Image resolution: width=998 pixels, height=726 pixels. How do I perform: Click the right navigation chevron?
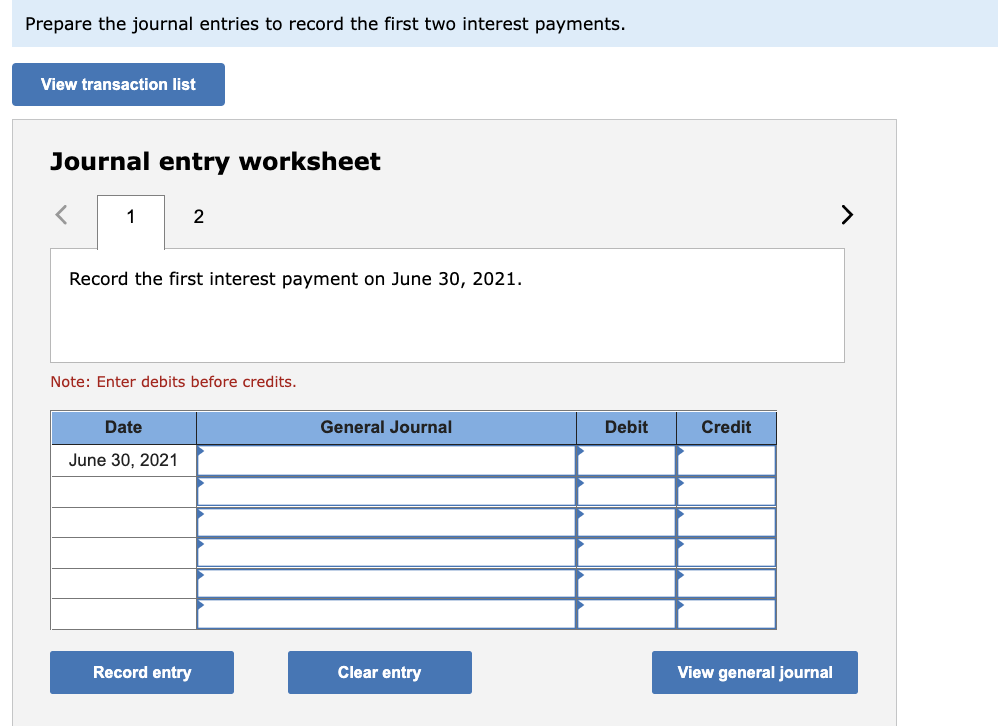[x=846, y=214]
